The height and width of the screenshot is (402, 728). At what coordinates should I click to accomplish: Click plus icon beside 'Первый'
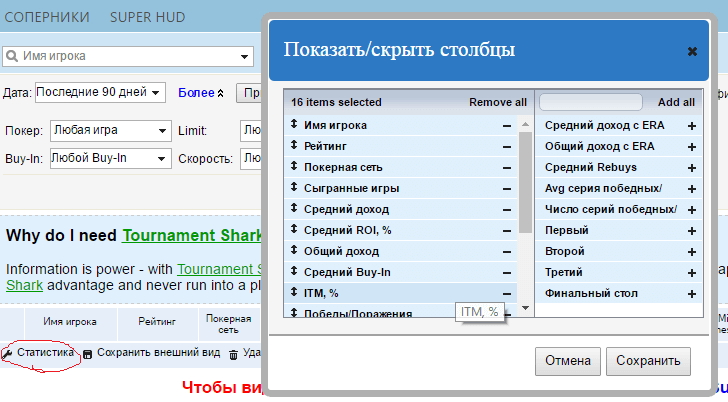point(691,231)
